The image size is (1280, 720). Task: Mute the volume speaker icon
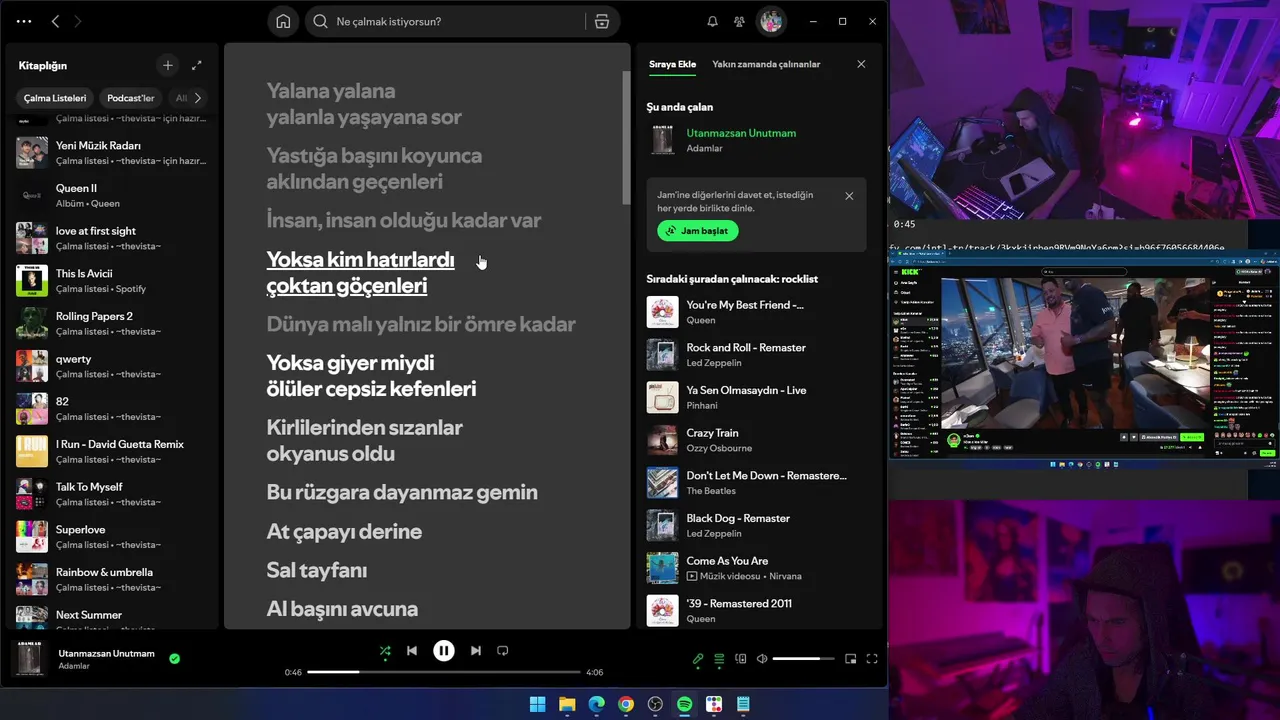tap(762, 659)
